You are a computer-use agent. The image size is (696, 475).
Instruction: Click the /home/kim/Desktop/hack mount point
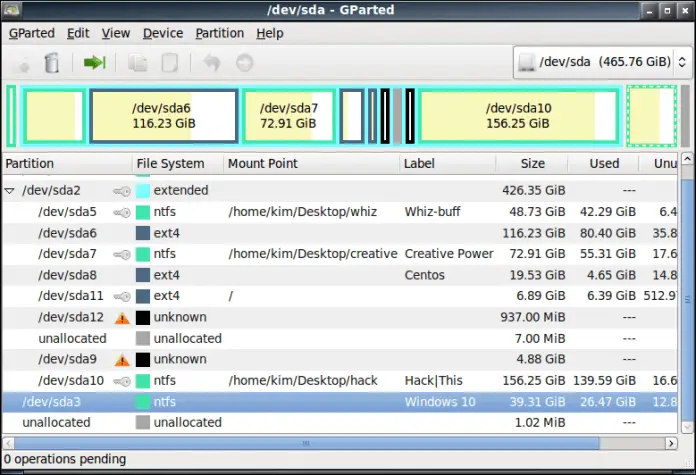[x=303, y=381]
